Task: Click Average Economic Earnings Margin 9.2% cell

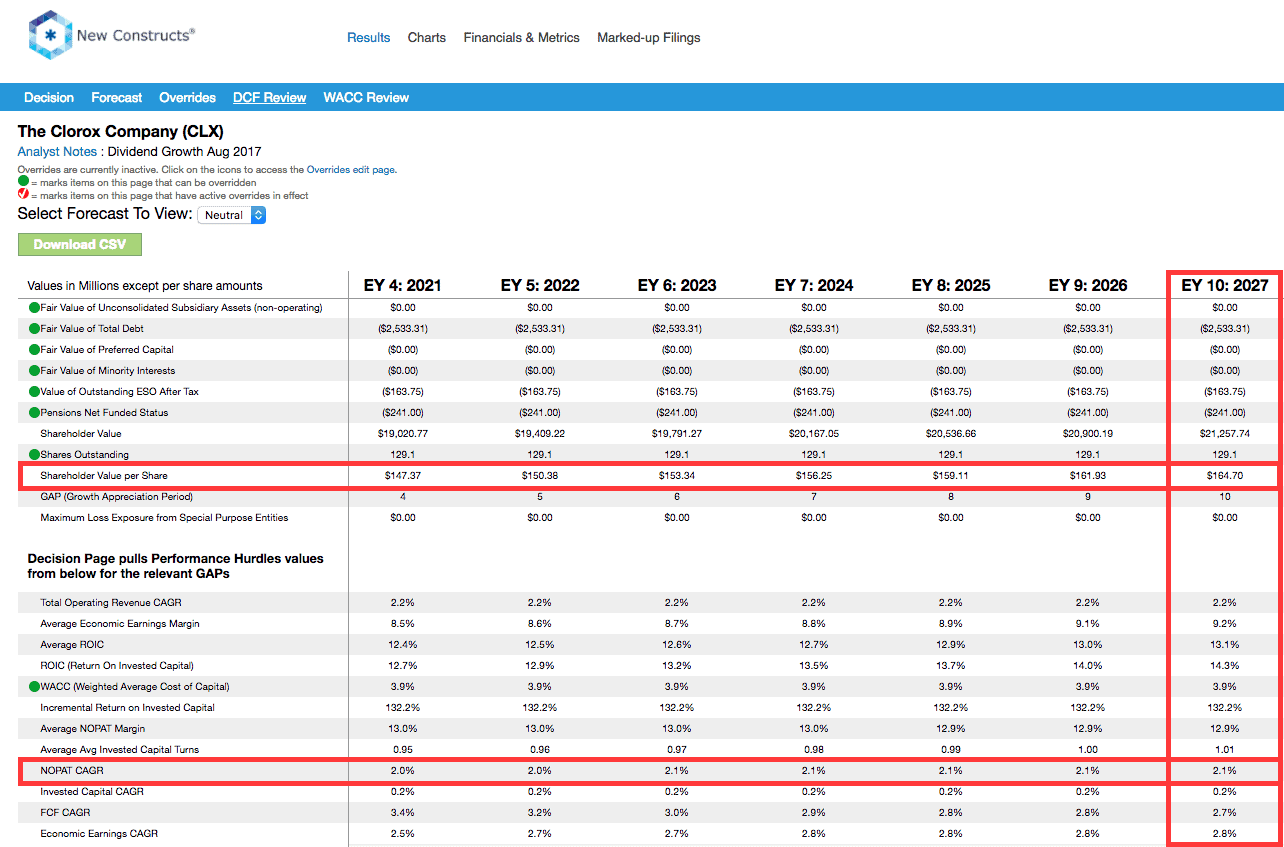Action: (1225, 624)
